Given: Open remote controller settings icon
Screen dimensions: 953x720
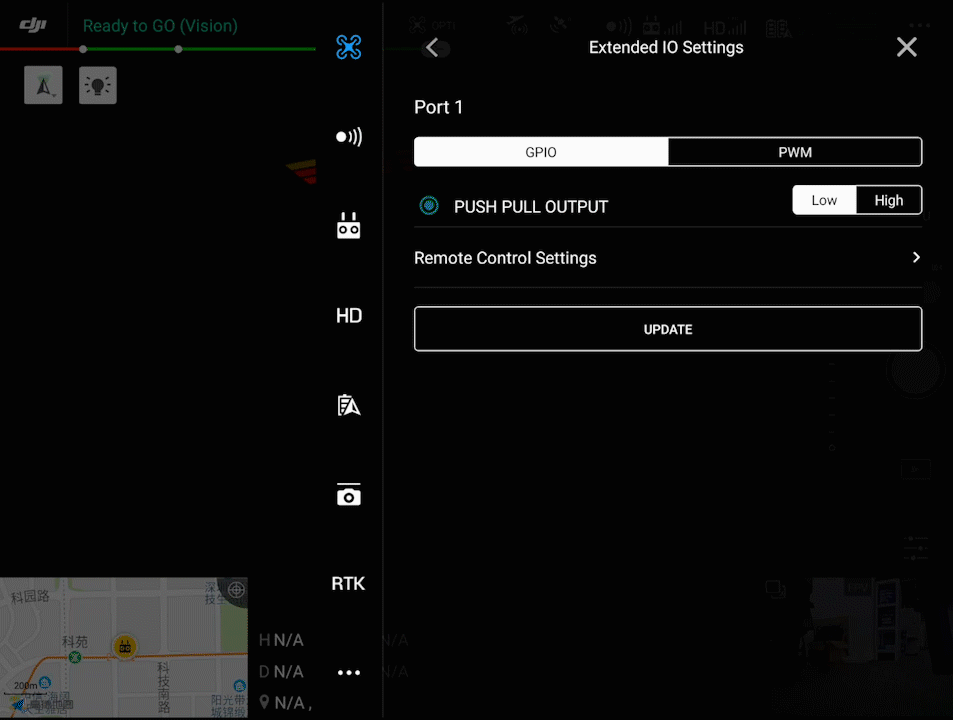Looking at the screenshot, I should tap(348, 227).
